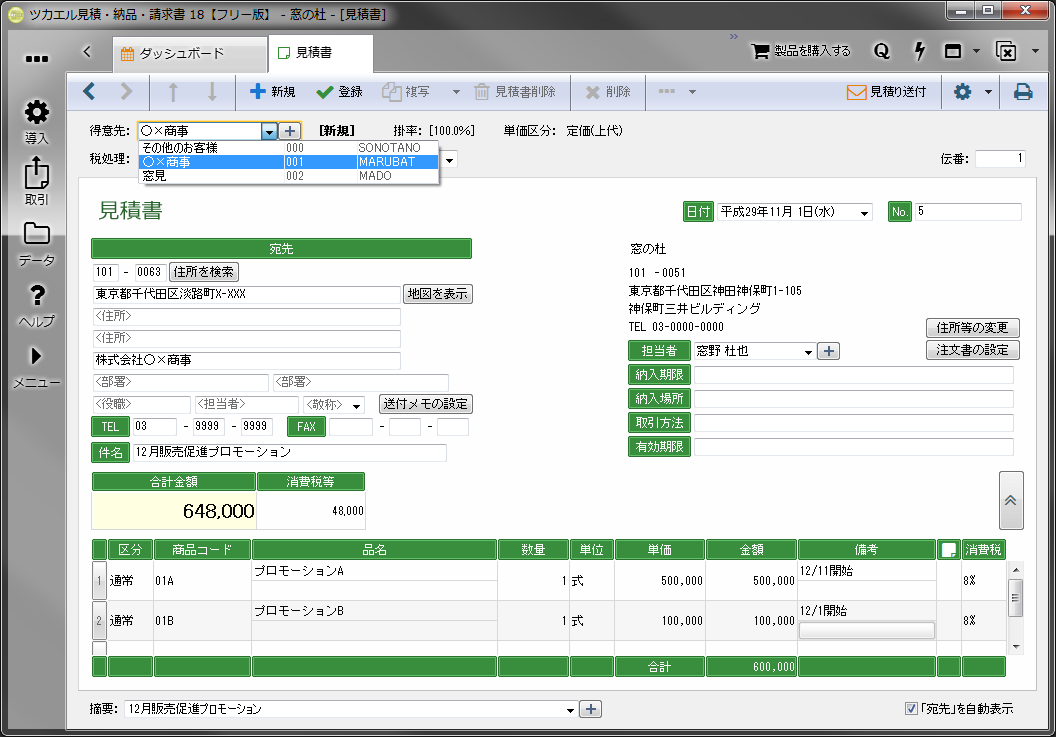Viewport: 1056px width, 737px height.
Task: Click the 件名 green label button
Action: click(x=110, y=452)
